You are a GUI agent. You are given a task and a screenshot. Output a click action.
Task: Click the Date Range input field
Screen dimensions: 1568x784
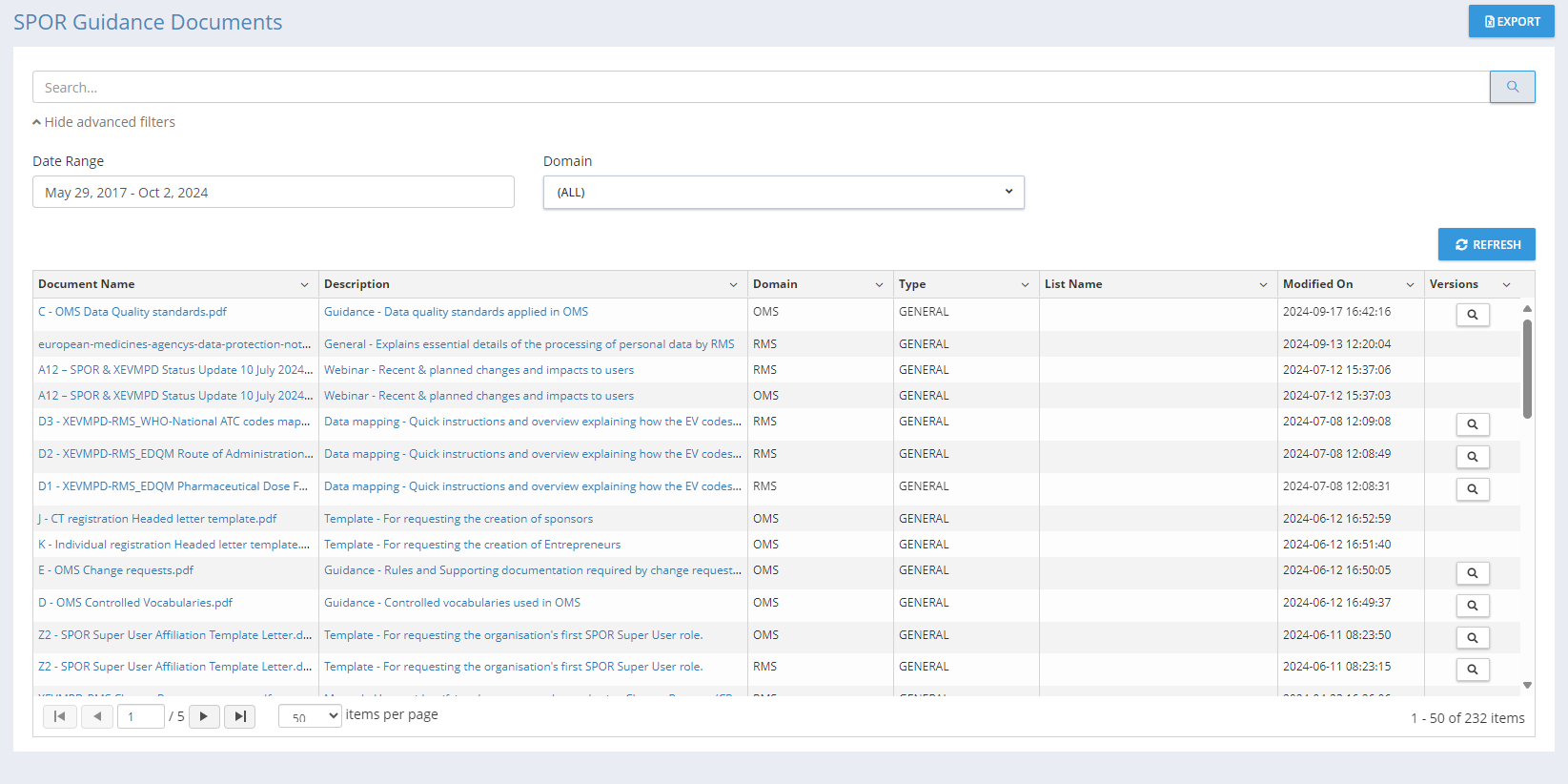point(273,192)
